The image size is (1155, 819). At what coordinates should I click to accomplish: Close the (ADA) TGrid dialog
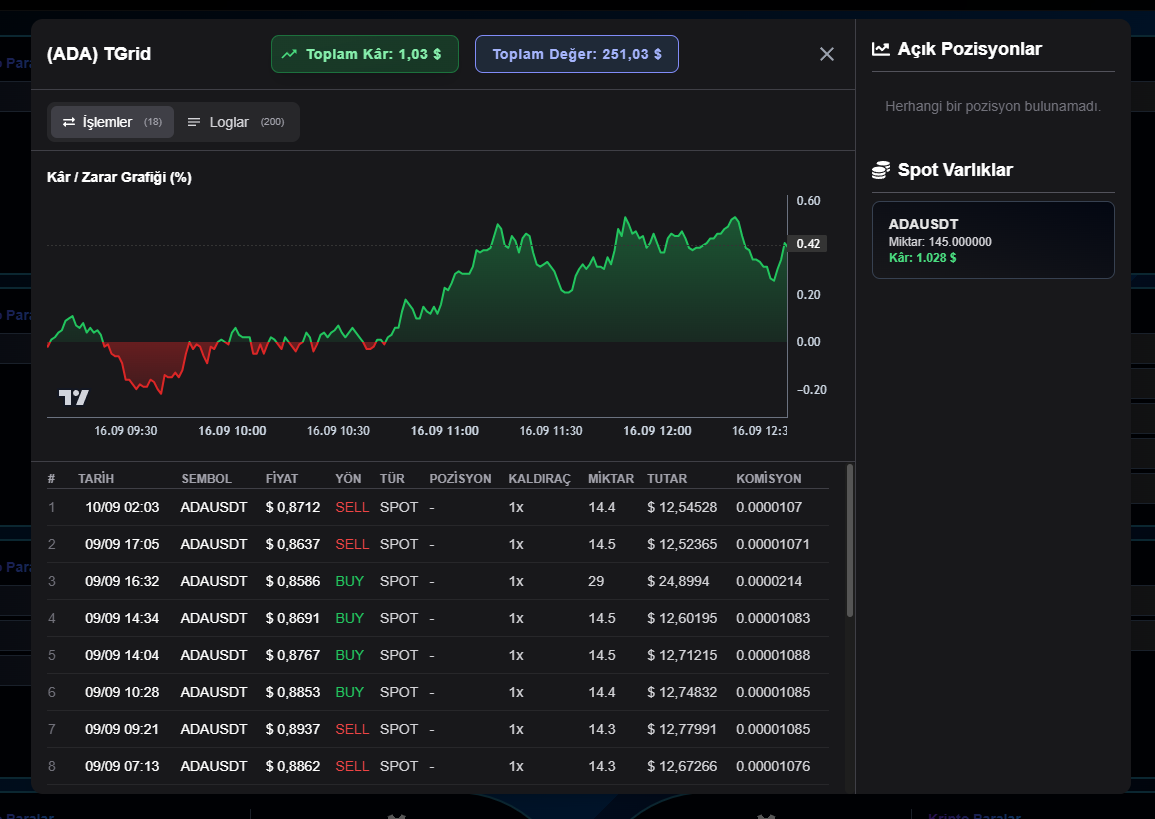[826, 54]
